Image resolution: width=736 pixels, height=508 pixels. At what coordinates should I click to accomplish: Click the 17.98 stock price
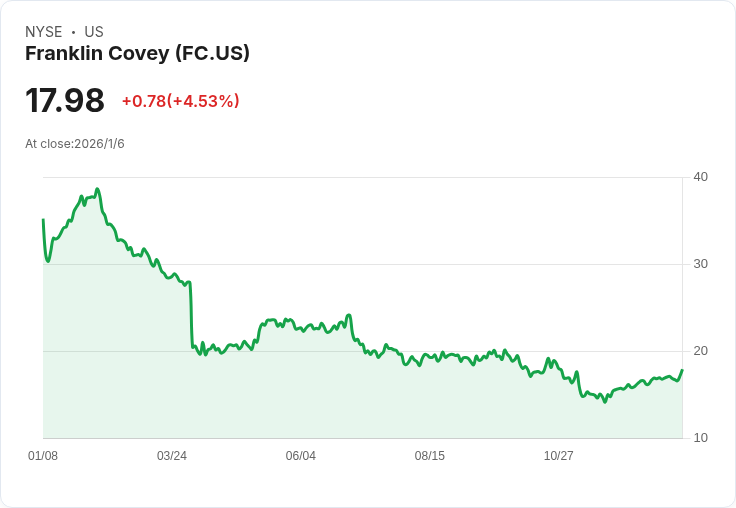tap(65, 100)
